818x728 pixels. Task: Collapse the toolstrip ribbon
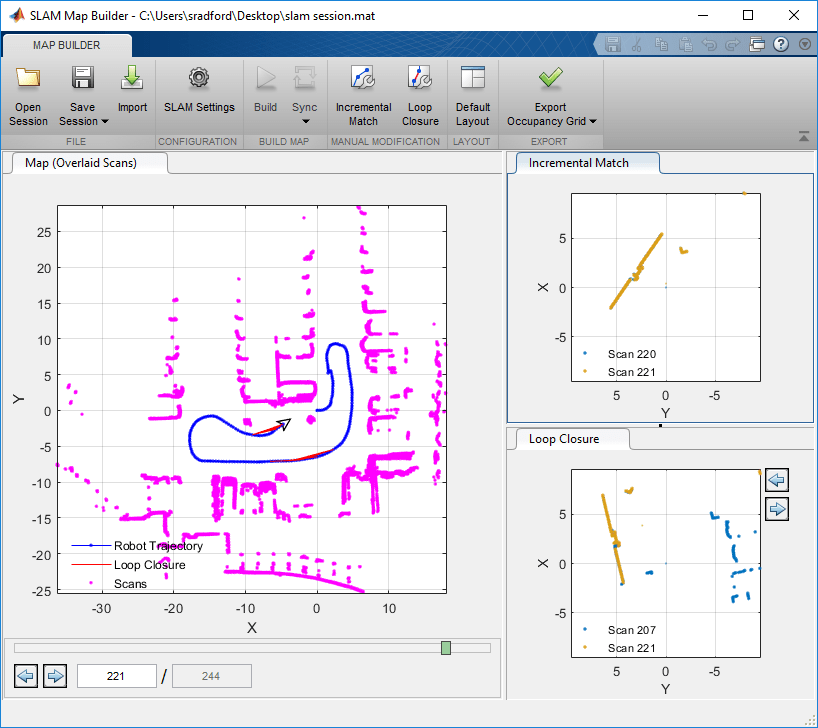tap(803, 137)
